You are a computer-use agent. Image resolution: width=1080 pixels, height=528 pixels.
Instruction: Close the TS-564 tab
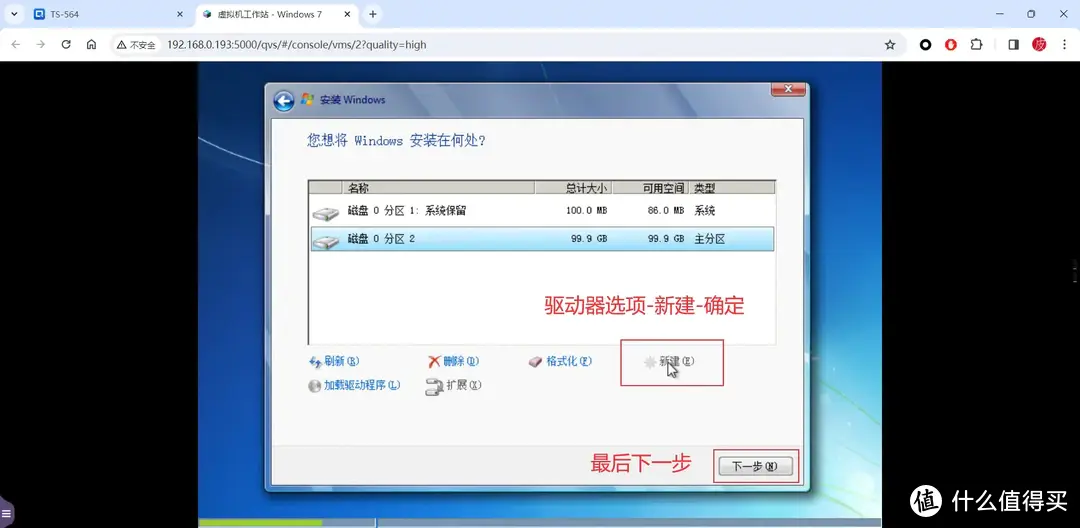pos(180,14)
